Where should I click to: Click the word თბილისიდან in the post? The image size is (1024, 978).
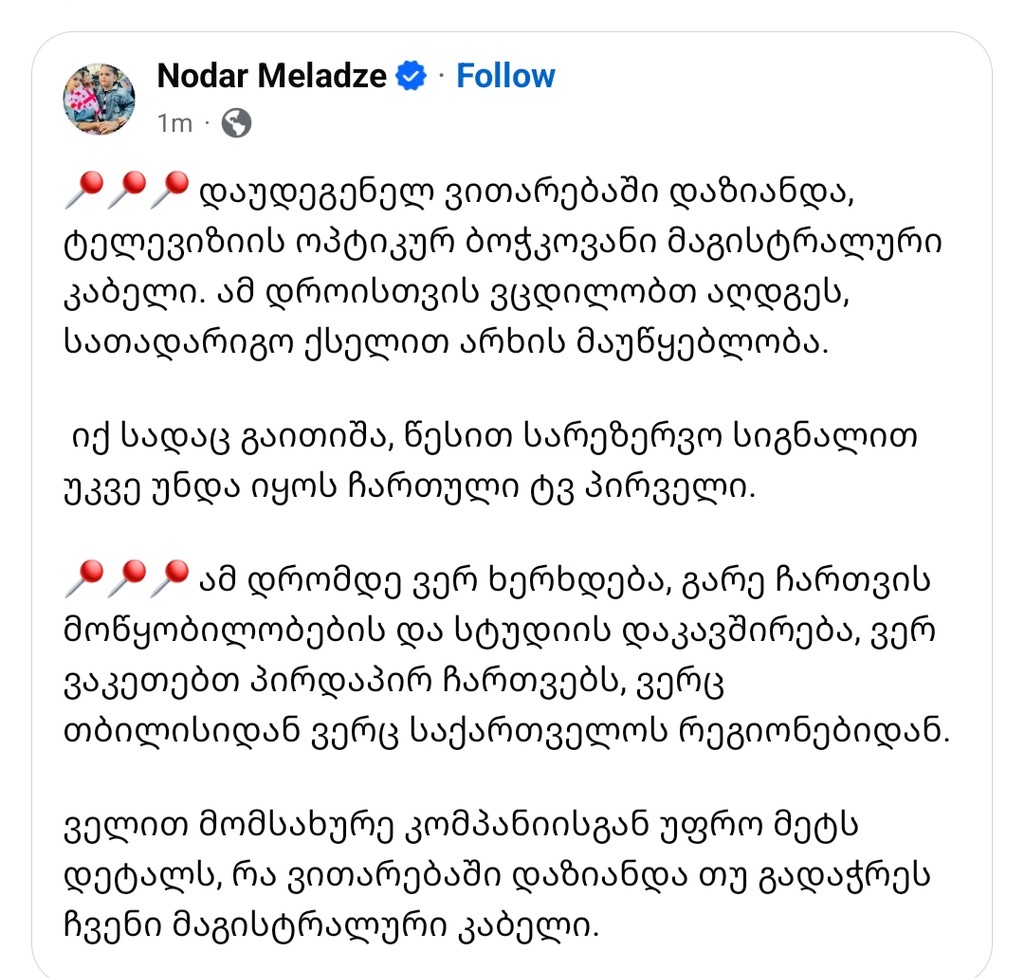click(182, 731)
